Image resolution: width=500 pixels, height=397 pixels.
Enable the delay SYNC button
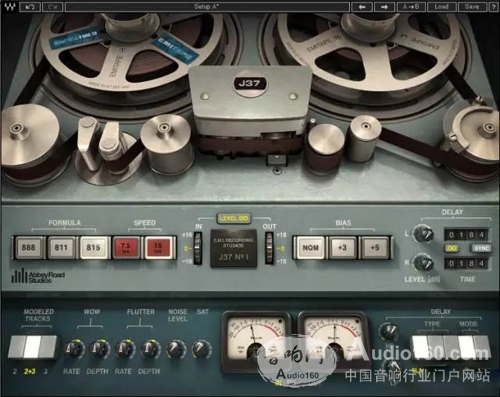pos(481,248)
